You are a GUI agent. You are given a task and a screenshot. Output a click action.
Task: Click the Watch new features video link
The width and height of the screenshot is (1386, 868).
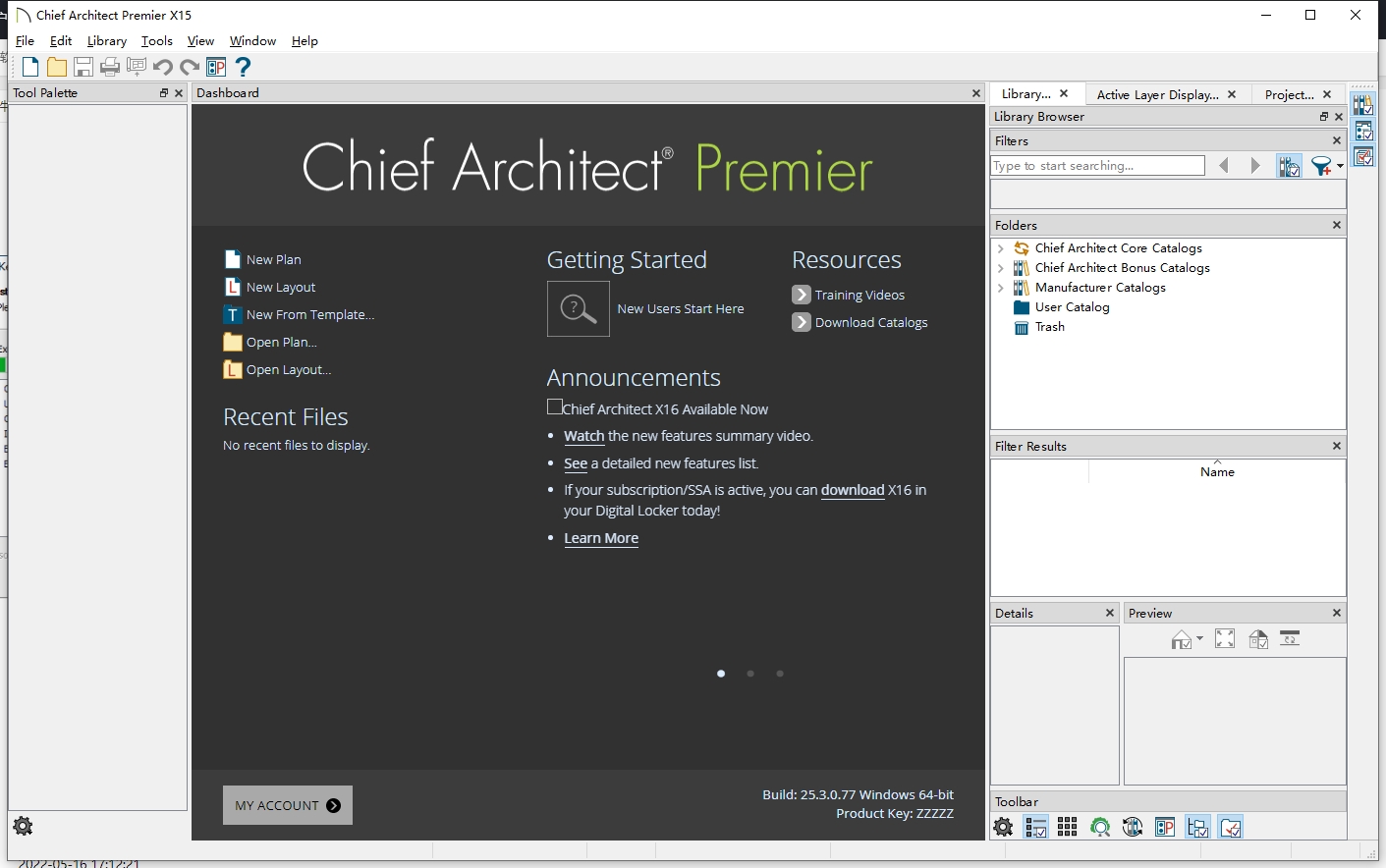point(583,436)
